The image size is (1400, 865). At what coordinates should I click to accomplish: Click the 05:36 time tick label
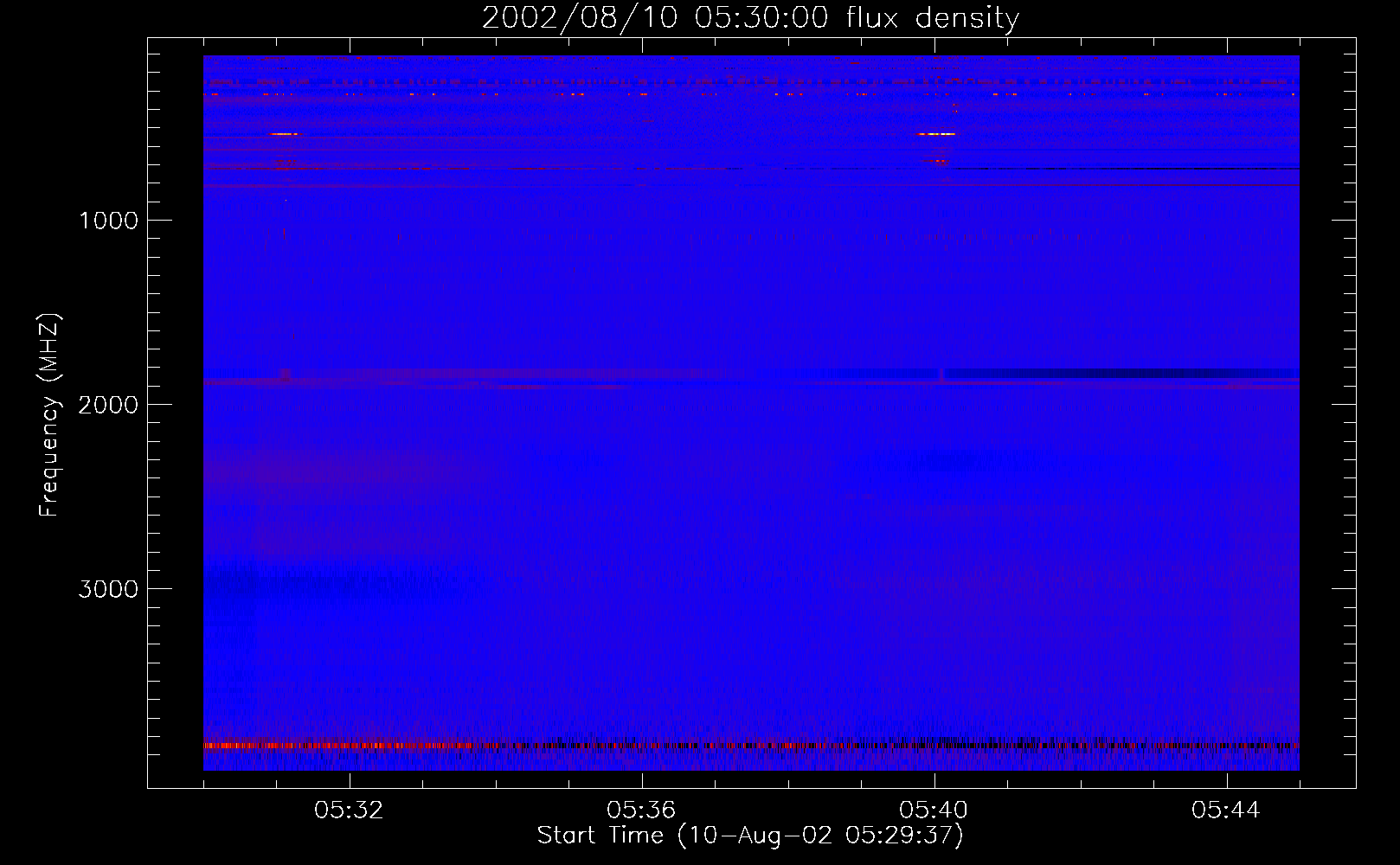[x=641, y=811]
